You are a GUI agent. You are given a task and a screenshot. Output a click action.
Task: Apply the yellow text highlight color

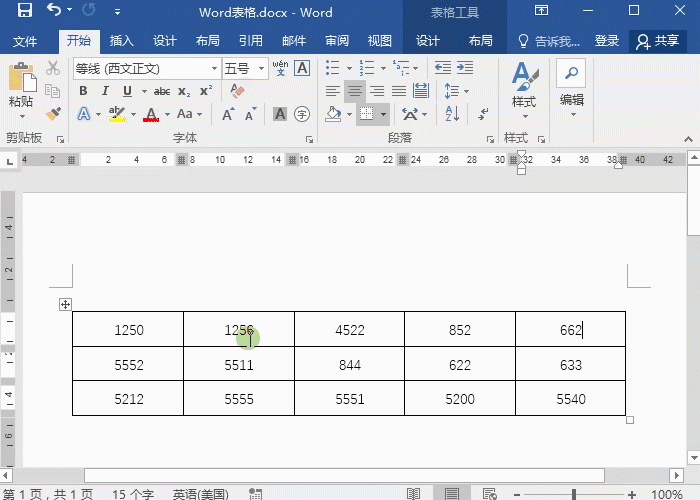tap(117, 114)
